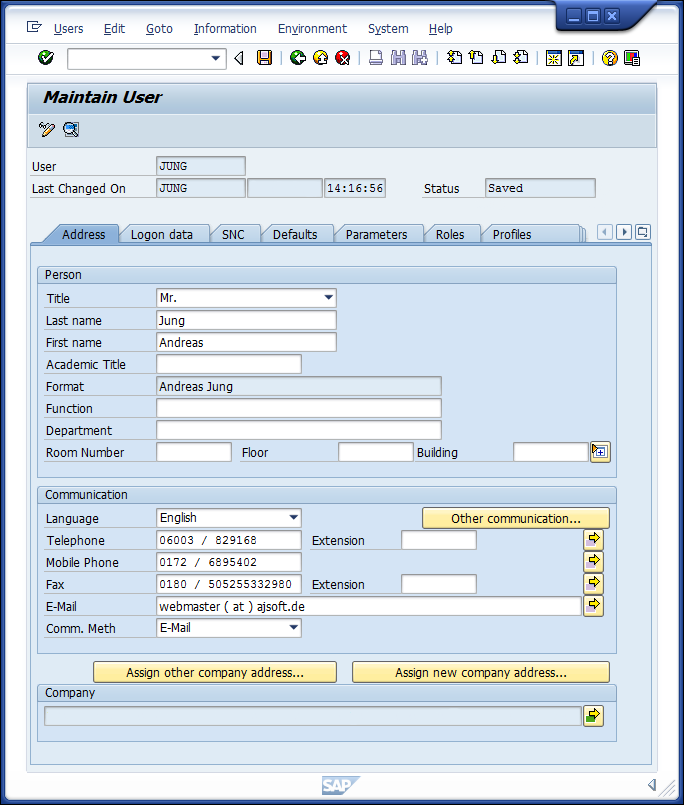Click the empty Department field
The height and width of the screenshot is (805, 684).
299,430
